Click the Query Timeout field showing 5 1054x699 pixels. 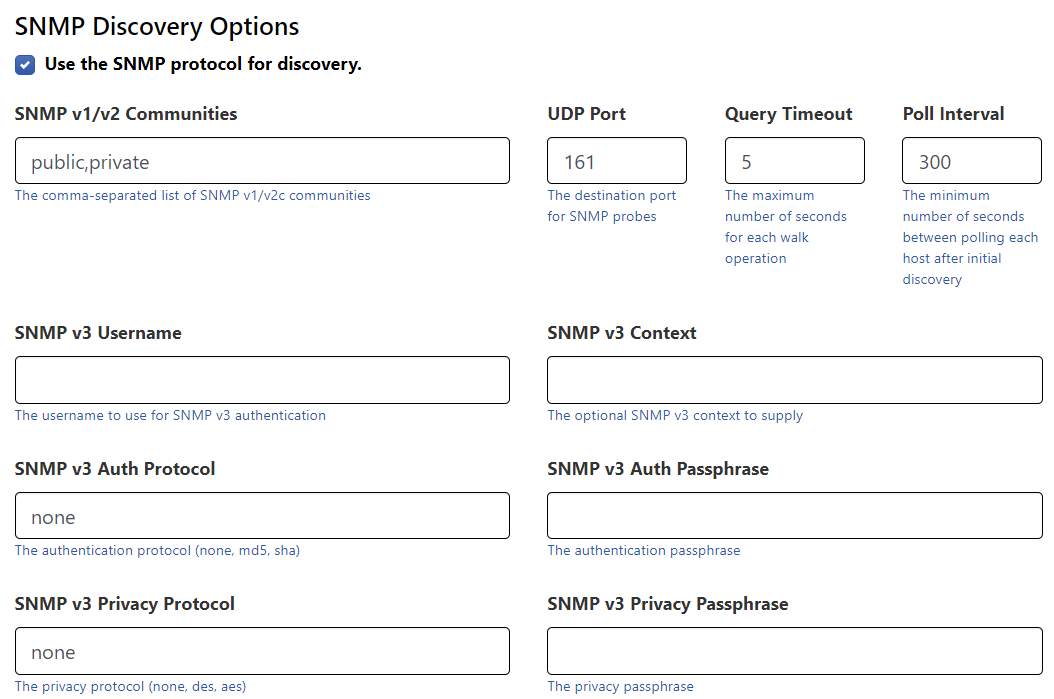click(x=794, y=160)
